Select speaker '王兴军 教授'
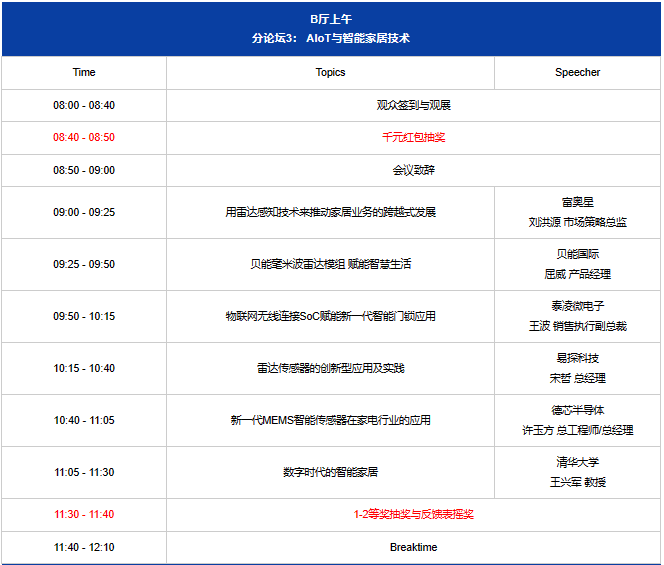Screen dimensions: 664x565 pyautogui.click(x=578, y=482)
